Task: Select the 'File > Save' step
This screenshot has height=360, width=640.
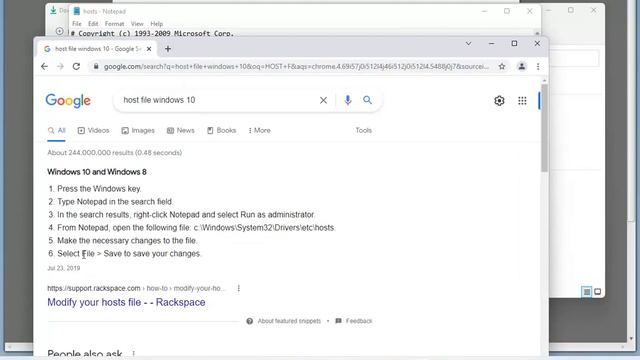Action: click(x=129, y=254)
